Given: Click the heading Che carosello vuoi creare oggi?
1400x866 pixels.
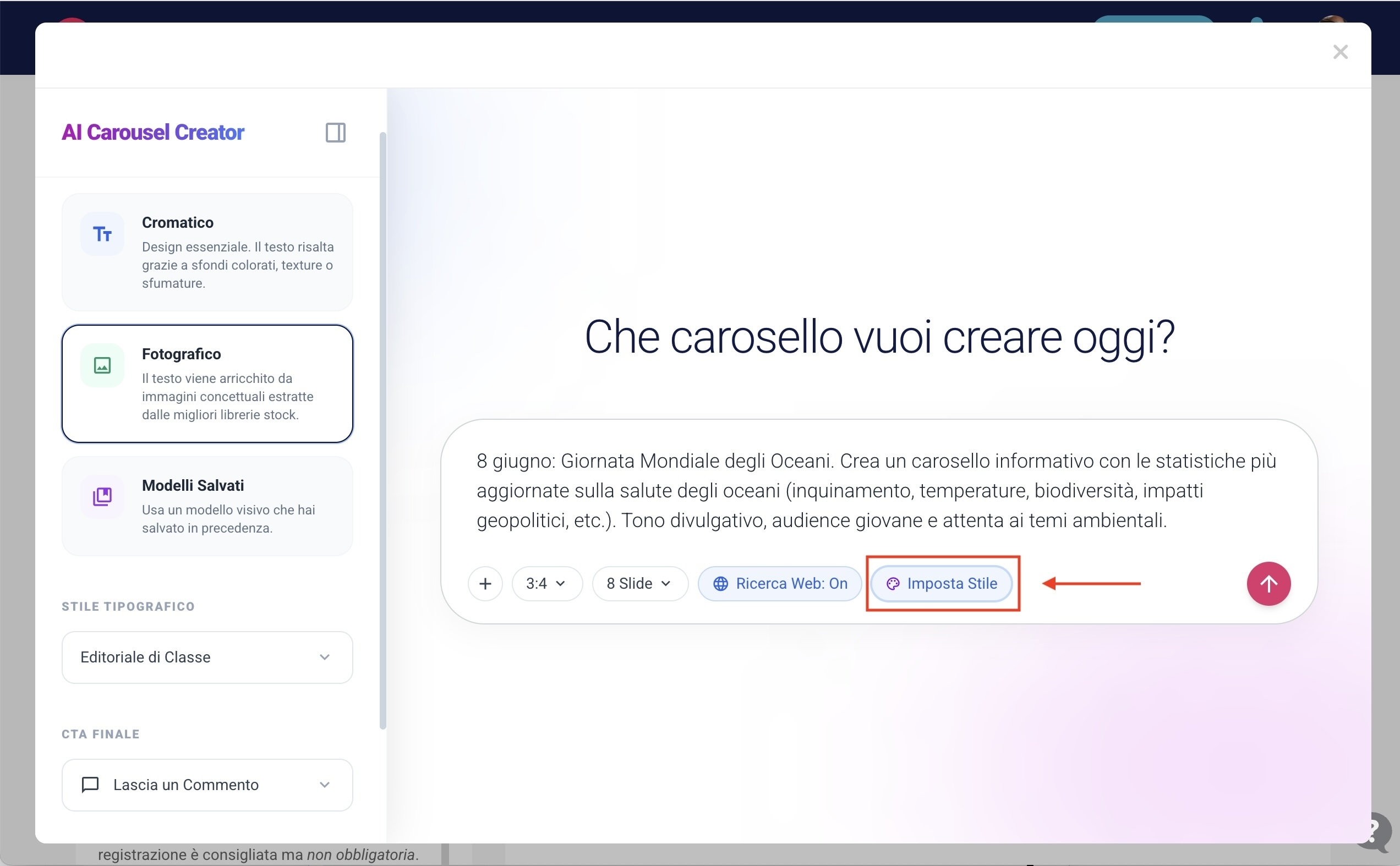Looking at the screenshot, I should (x=879, y=337).
